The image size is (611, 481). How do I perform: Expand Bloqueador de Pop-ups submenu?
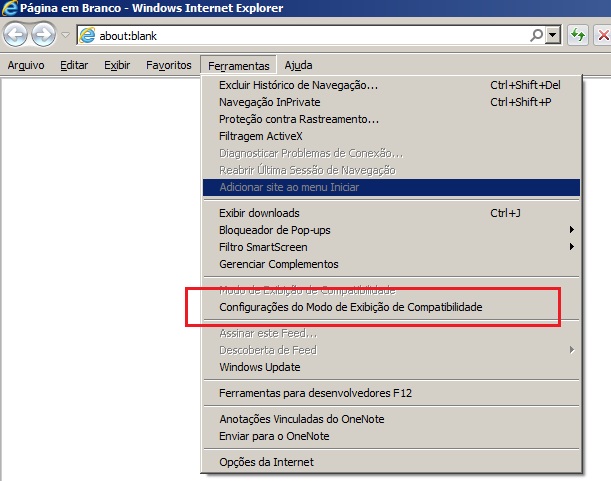[x=391, y=230]
